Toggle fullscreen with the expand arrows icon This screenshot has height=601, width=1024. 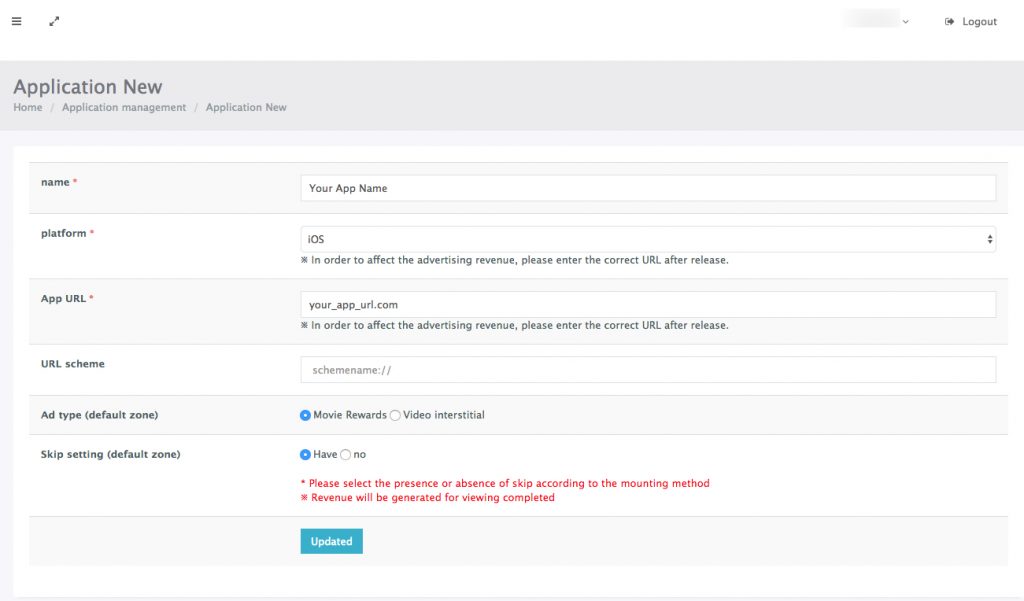click(54, 21)
